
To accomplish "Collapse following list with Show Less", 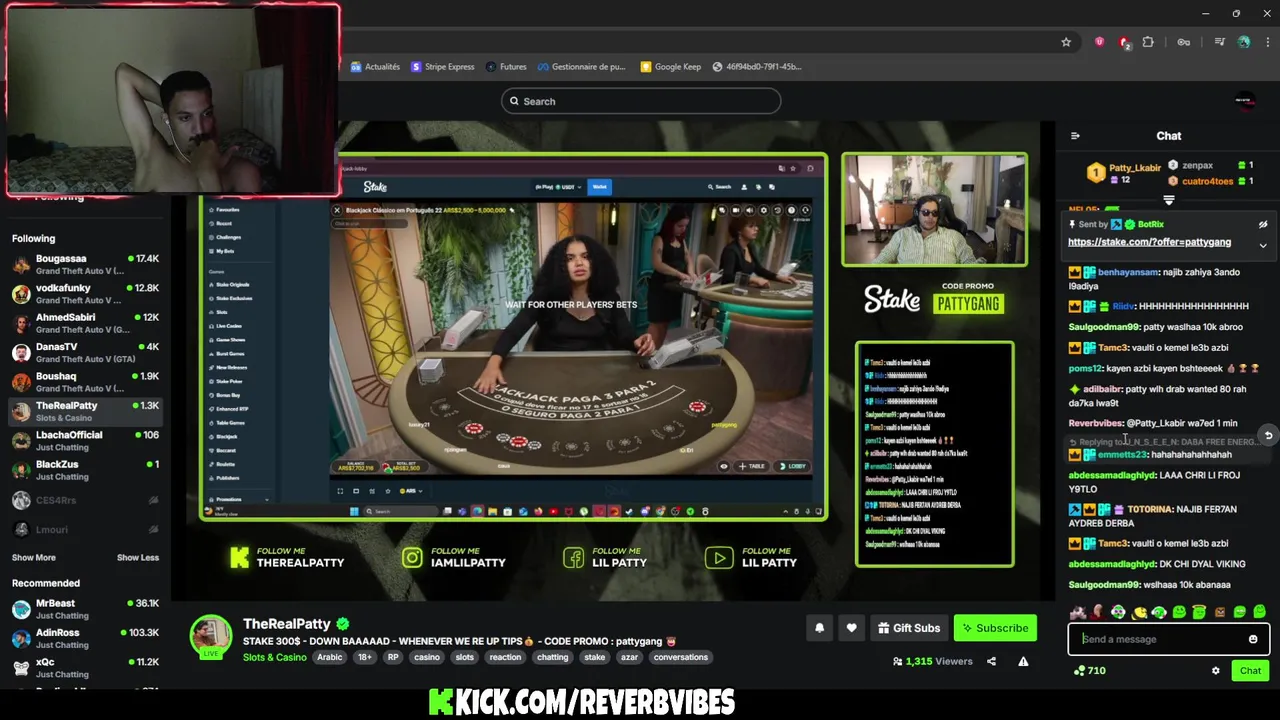I will (x=138, y=558).
